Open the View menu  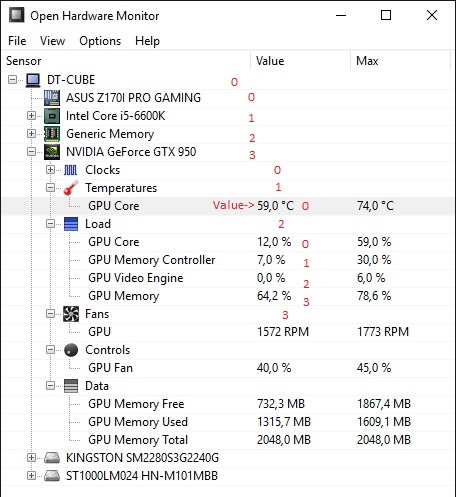[x=52, y=41]
